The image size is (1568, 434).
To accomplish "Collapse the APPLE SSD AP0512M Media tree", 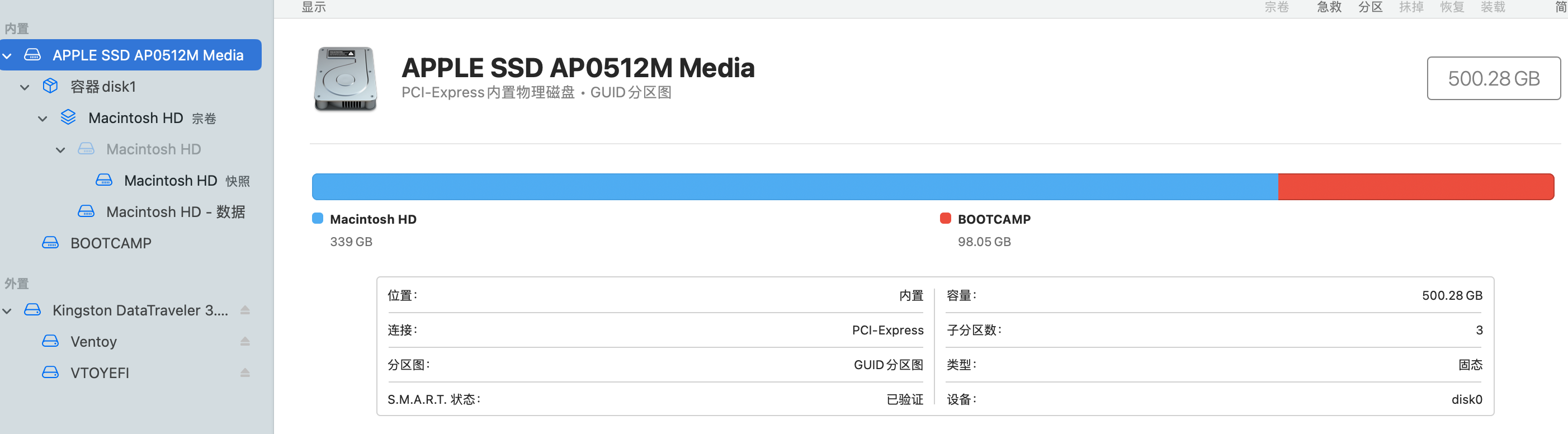I will point(7,56).
